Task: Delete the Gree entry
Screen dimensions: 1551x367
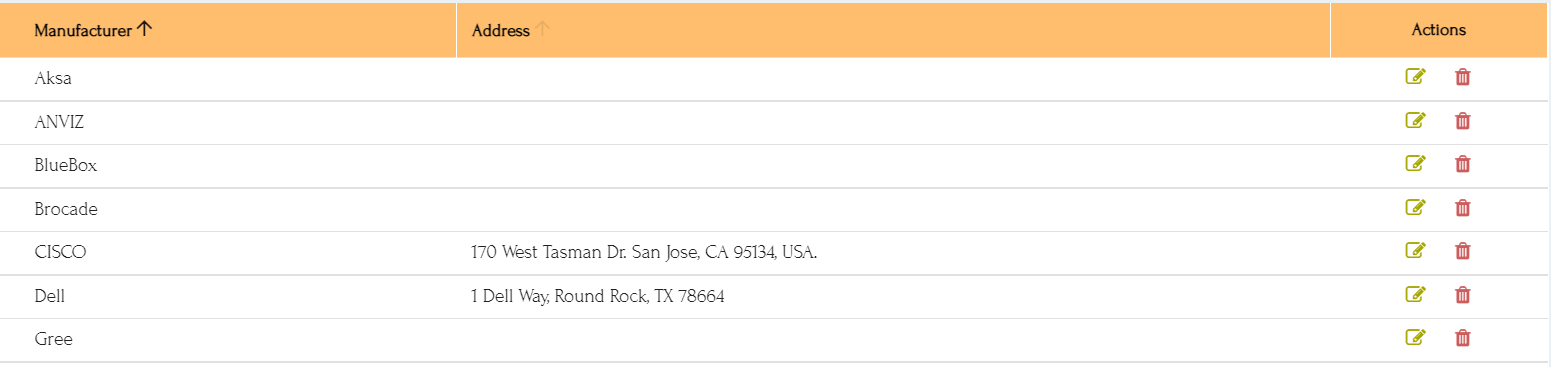Action: pyautogui.click(x=1462, y=338)
